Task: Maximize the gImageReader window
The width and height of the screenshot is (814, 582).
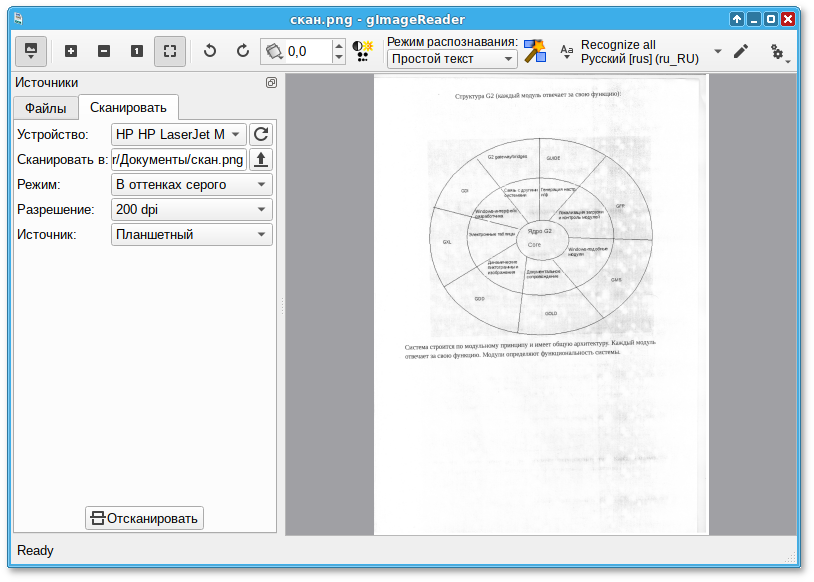Action: coord(771,19)
